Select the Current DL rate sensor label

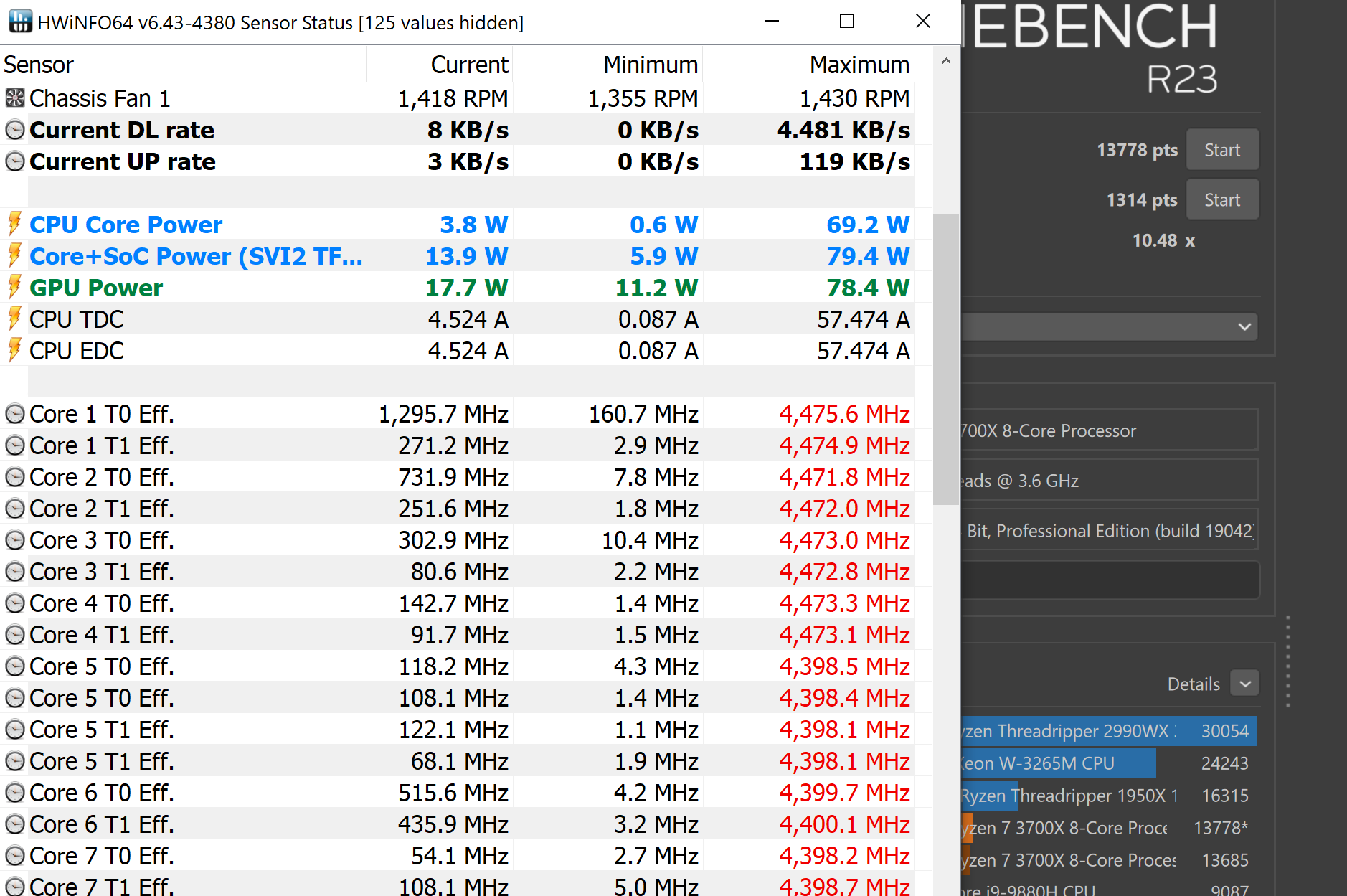(x=122, y=130)
